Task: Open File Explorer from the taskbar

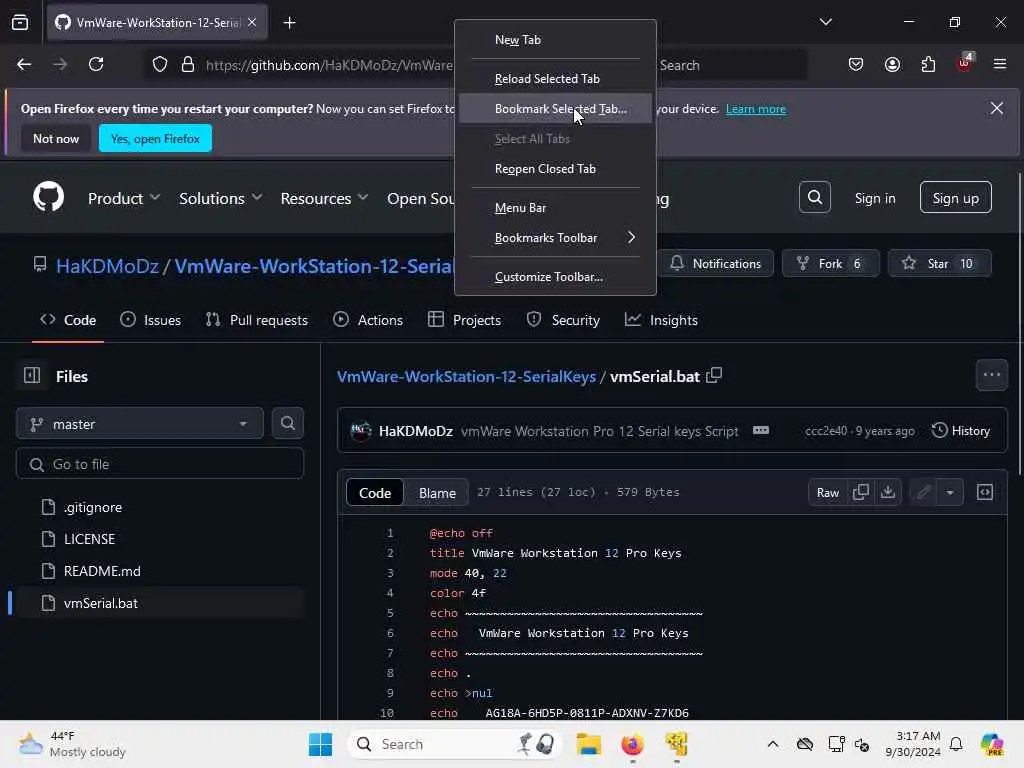Action: coord(588,744)
